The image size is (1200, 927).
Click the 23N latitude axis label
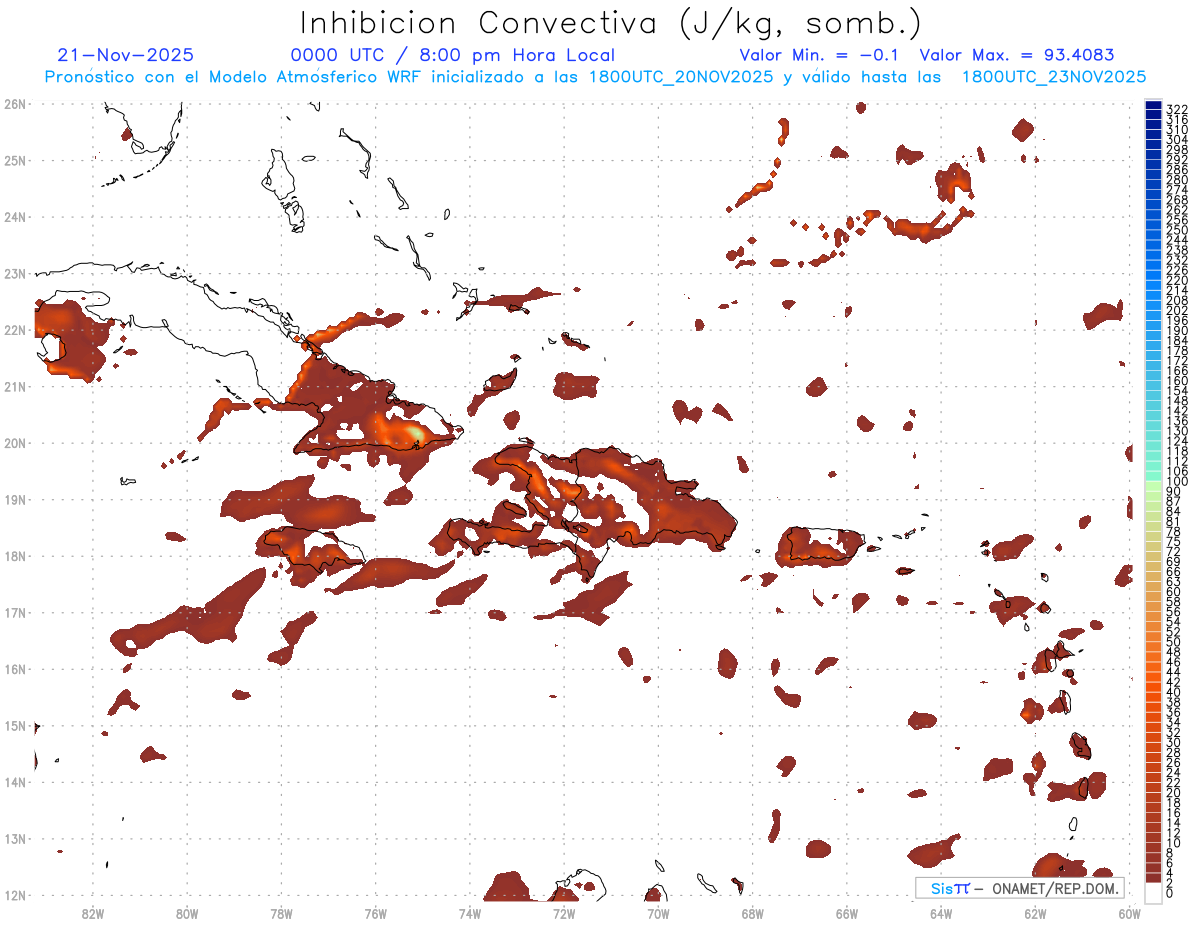pos(15,273)
